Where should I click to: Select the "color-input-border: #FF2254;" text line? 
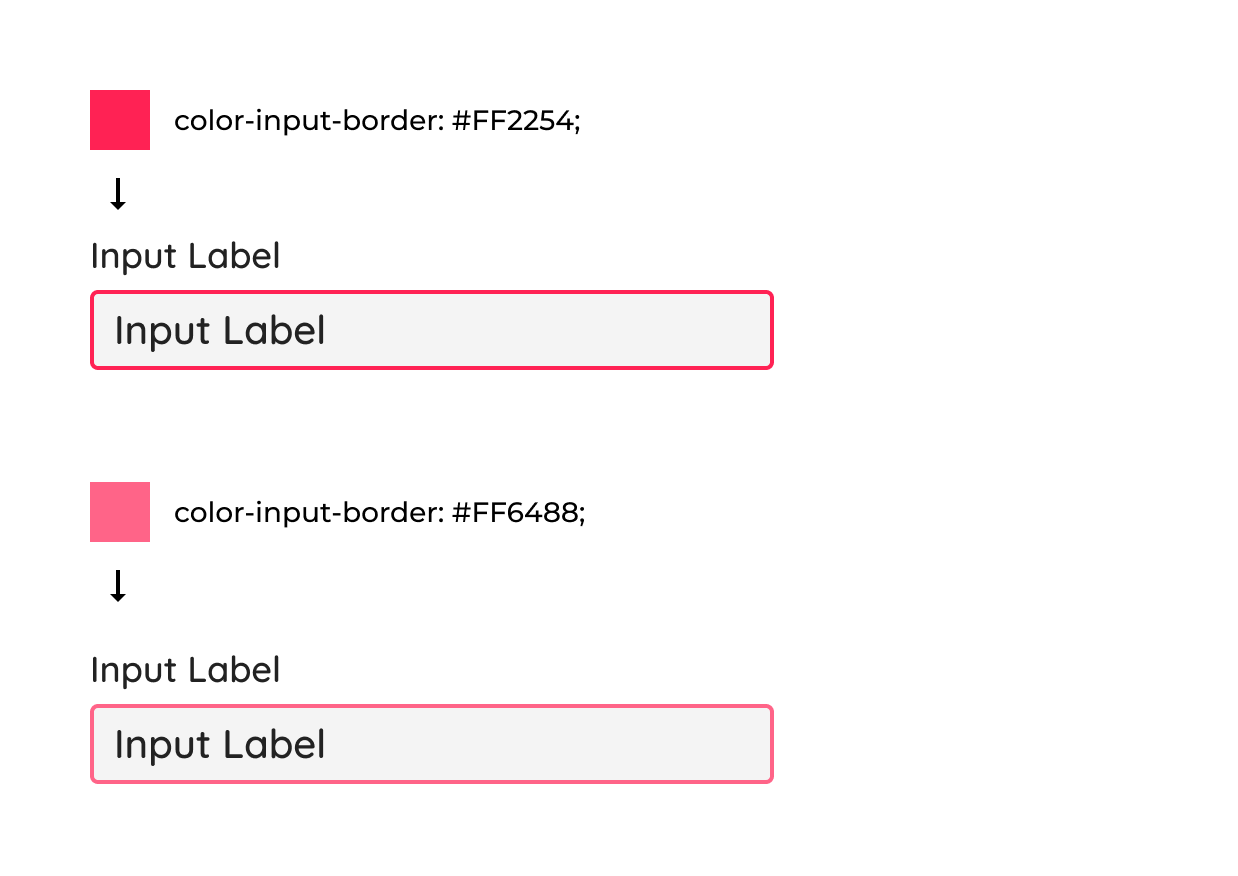tap(377, 121)
